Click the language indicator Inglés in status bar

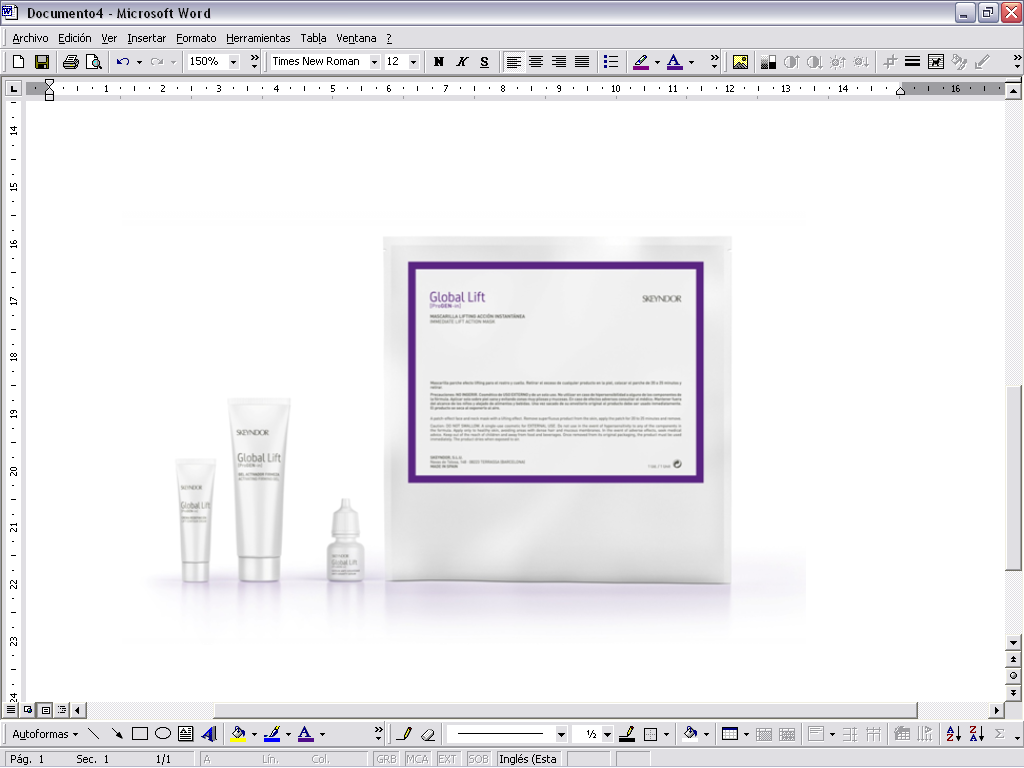tap(528, 759)
